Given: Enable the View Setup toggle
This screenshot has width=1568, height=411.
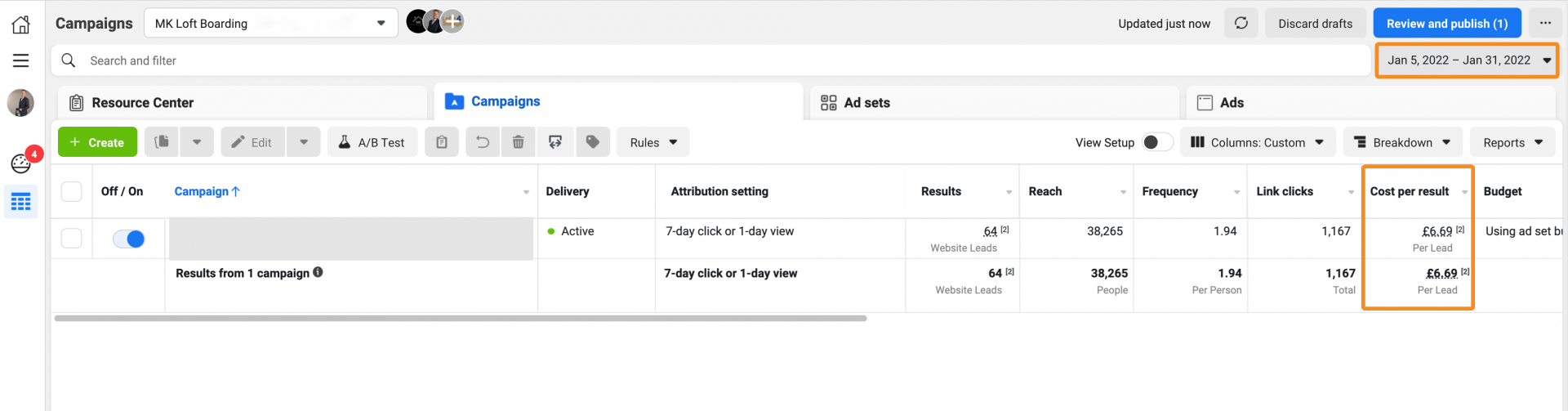Looking at the screenshot, I should click(1156, 142).
